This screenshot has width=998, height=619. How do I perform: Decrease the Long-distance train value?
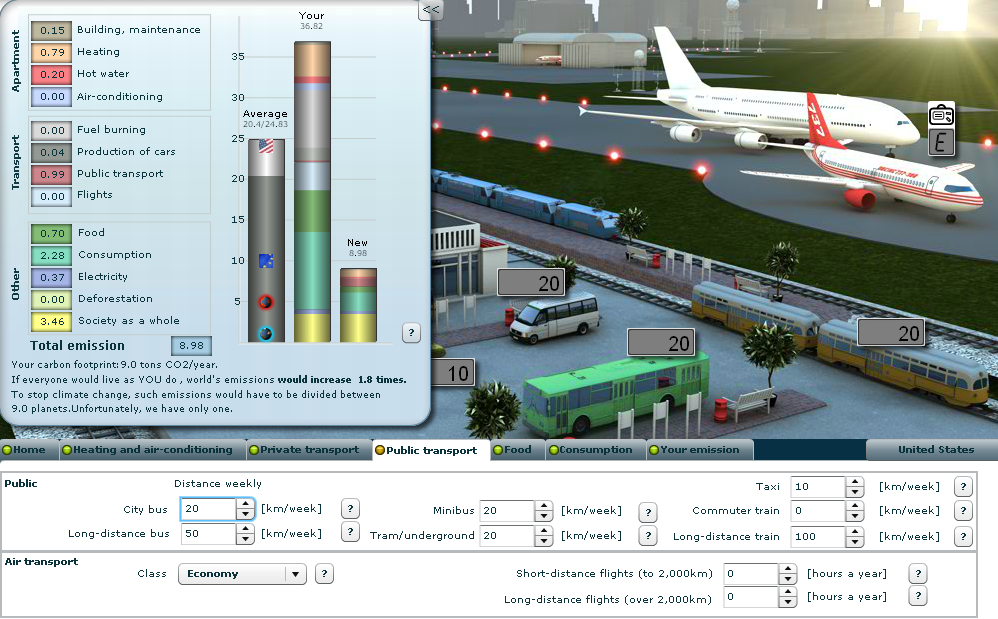tap(854, 541)
